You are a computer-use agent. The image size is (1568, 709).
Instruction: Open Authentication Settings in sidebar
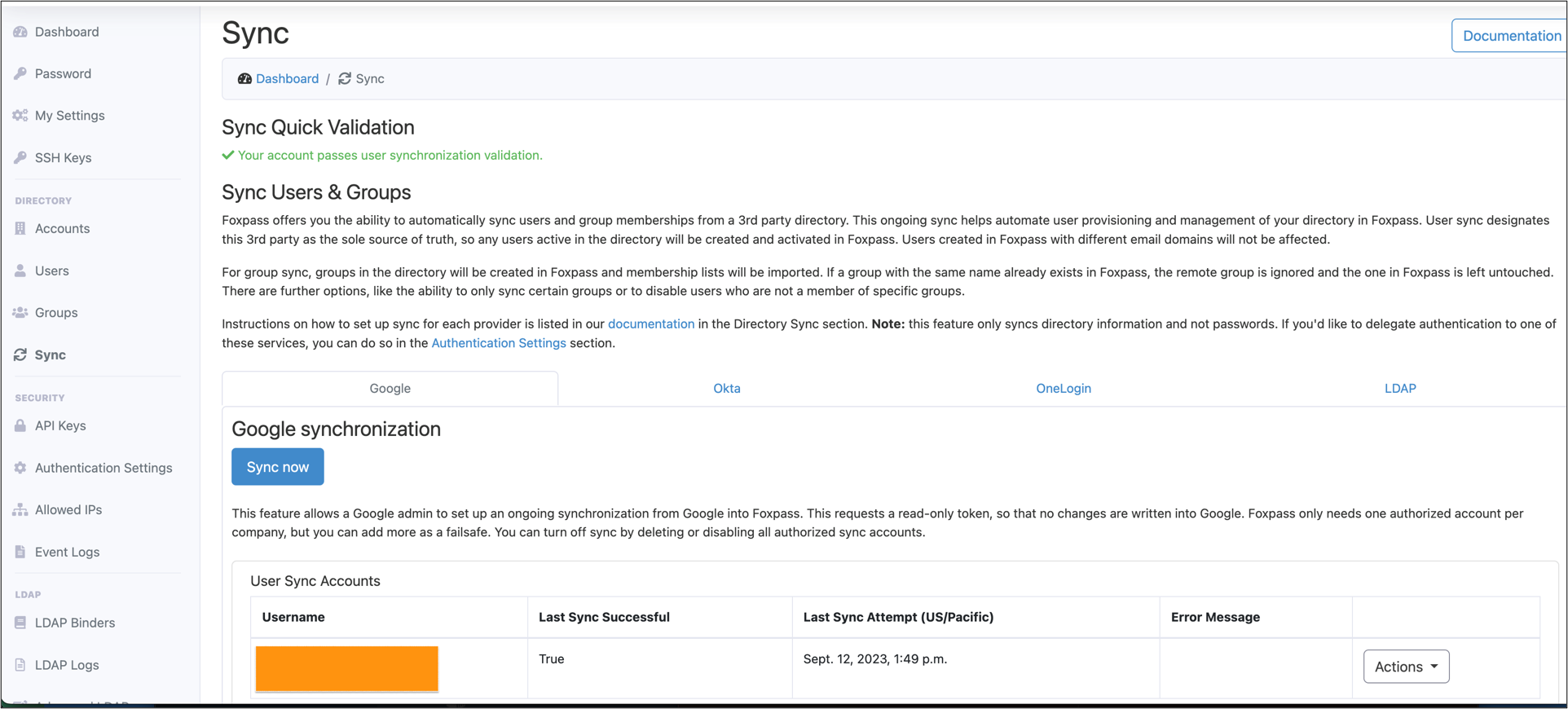(104, 468)
